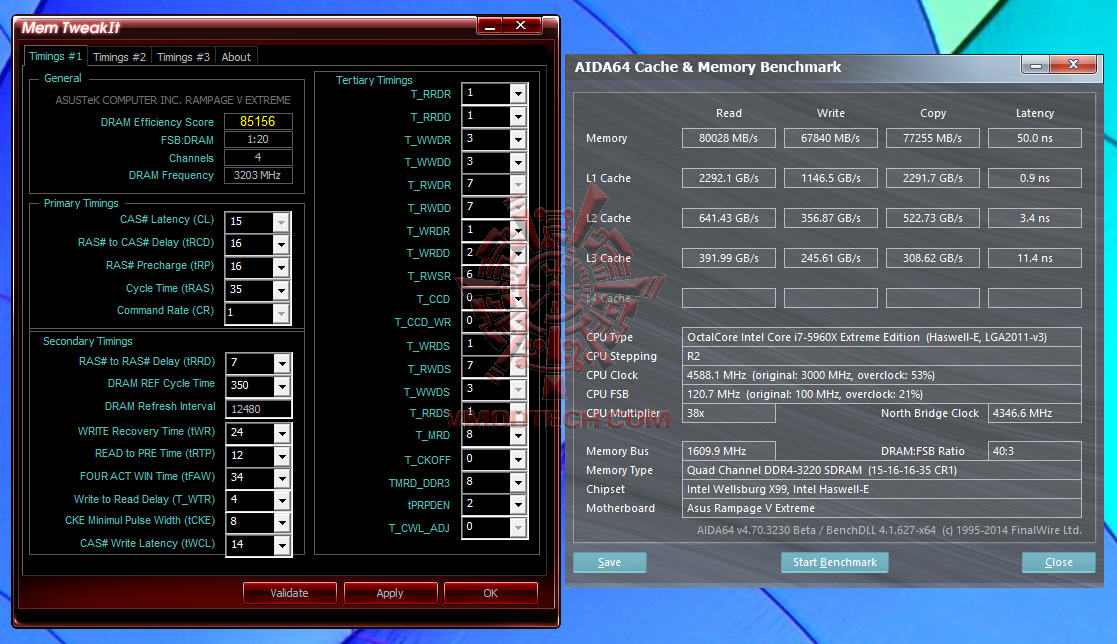
Task: Expand the T_WRDD dropdown
Action: (x=518, y=253)
